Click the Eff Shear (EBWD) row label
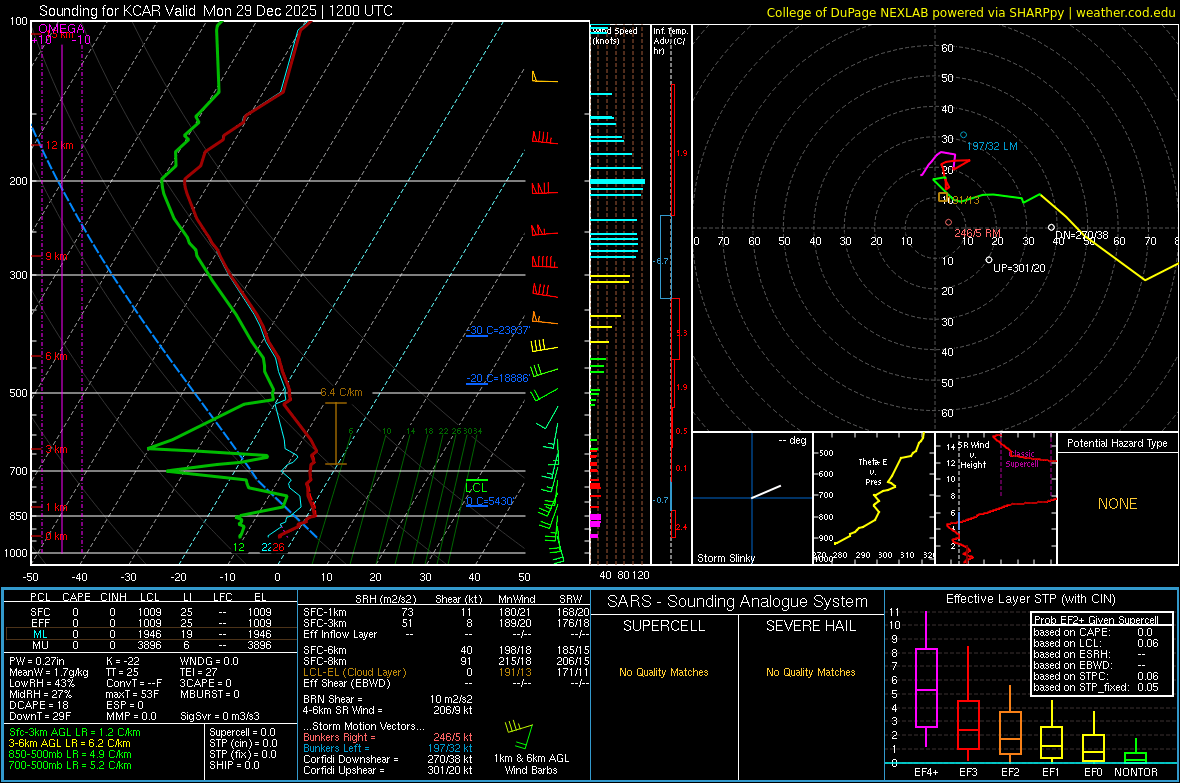The image size is (1180, 783). point(346,683)
